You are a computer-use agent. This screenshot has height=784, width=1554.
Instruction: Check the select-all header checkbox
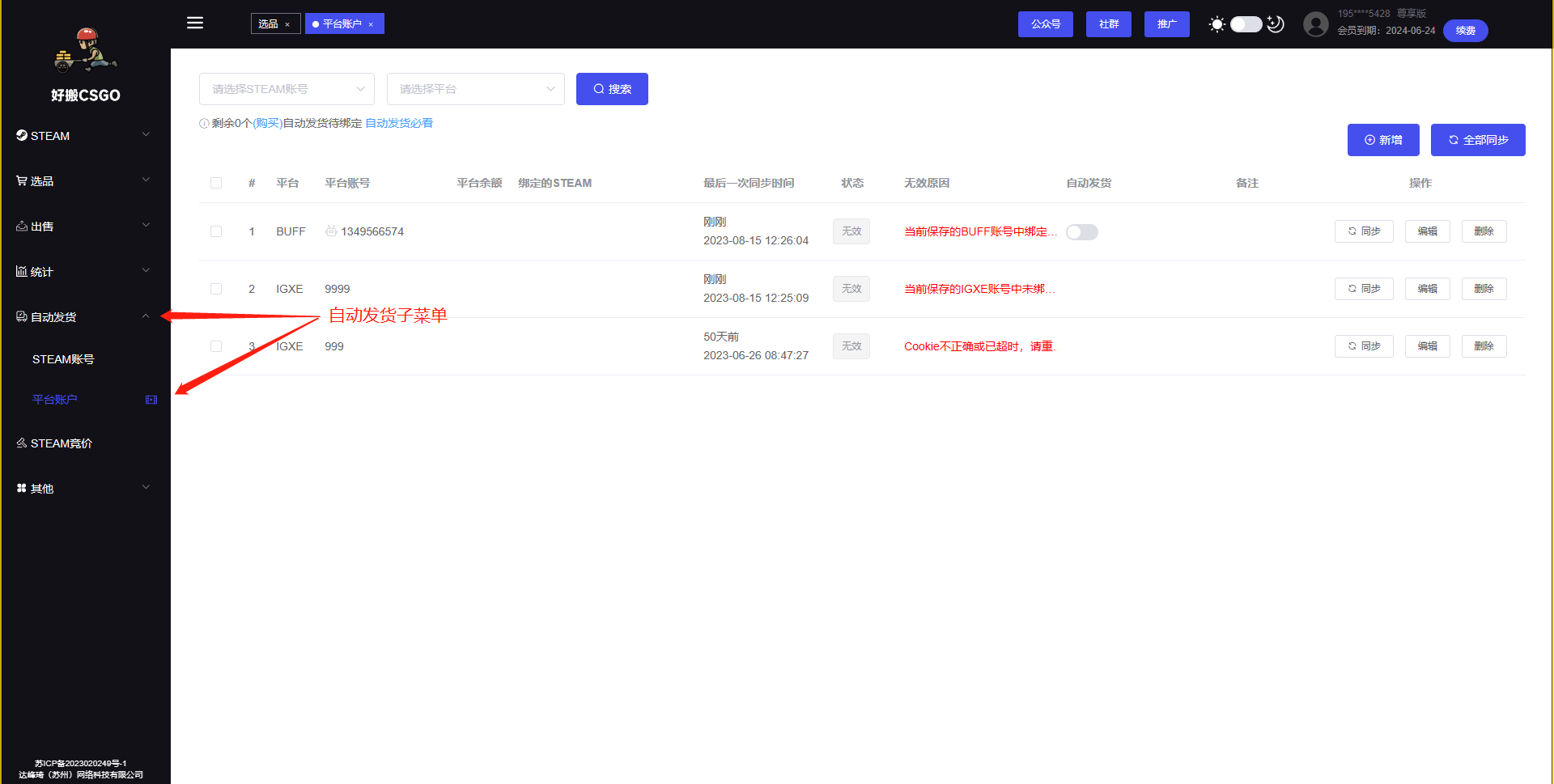click(x=216, y=183)
